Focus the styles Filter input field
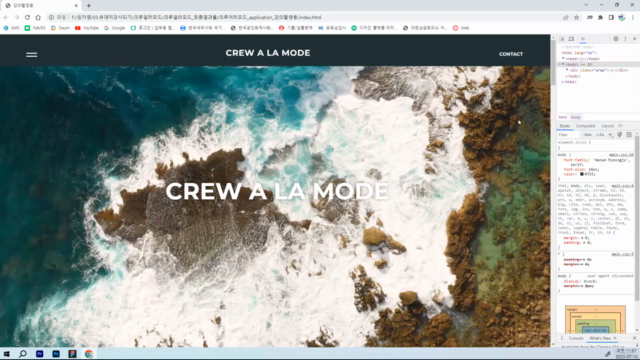The width and height of the screenshot is (640, 360). [569, 135]
